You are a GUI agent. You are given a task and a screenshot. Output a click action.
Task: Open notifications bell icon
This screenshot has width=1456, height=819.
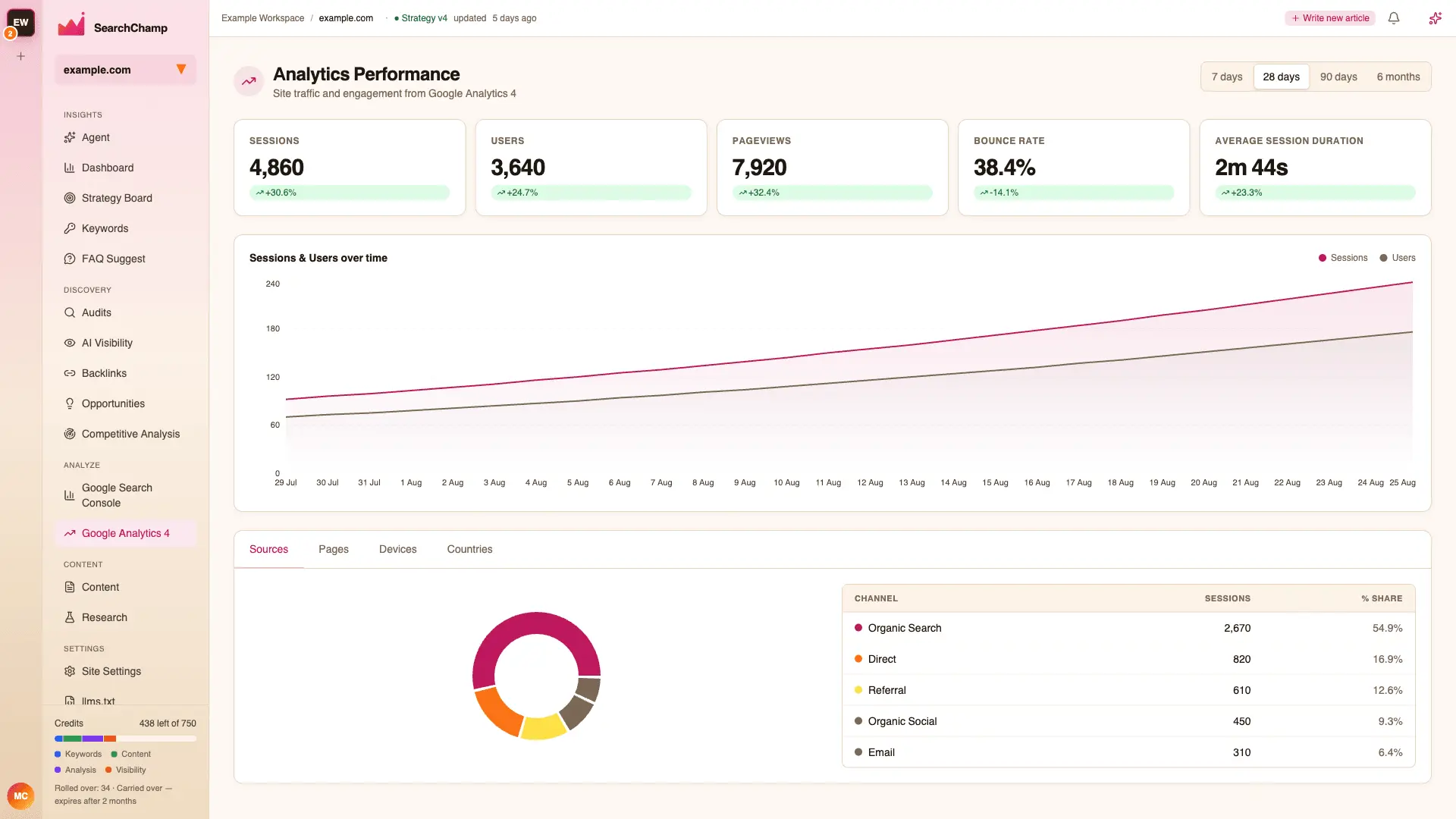[1394, 18]
